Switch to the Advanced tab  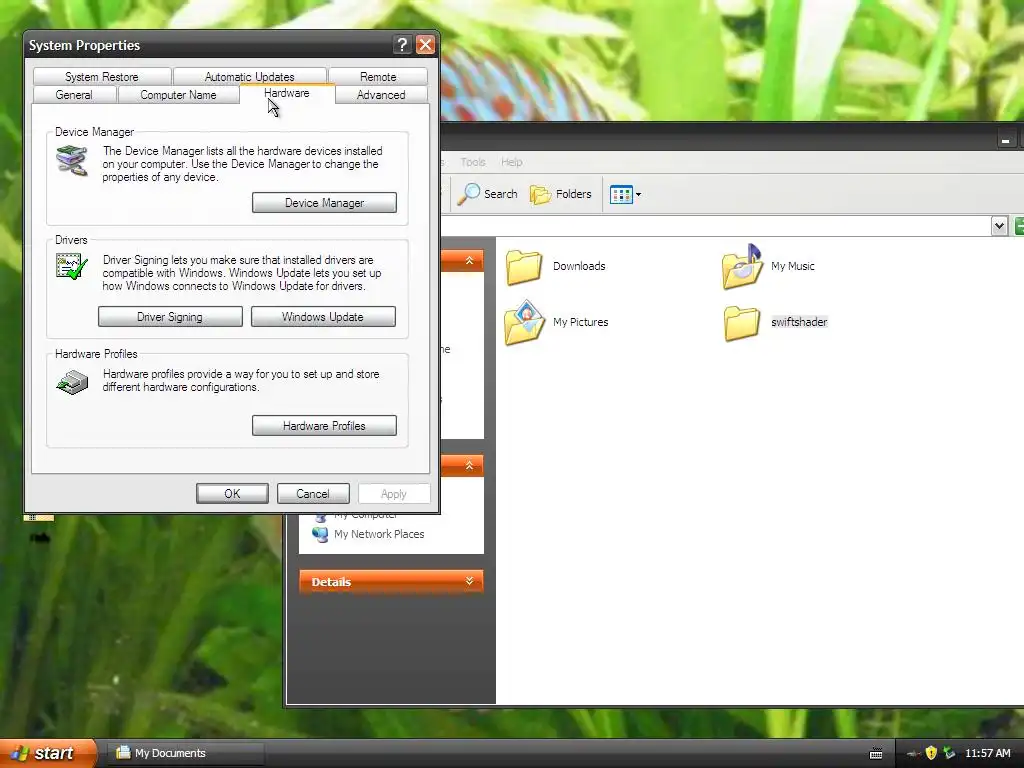pos(381,95)
